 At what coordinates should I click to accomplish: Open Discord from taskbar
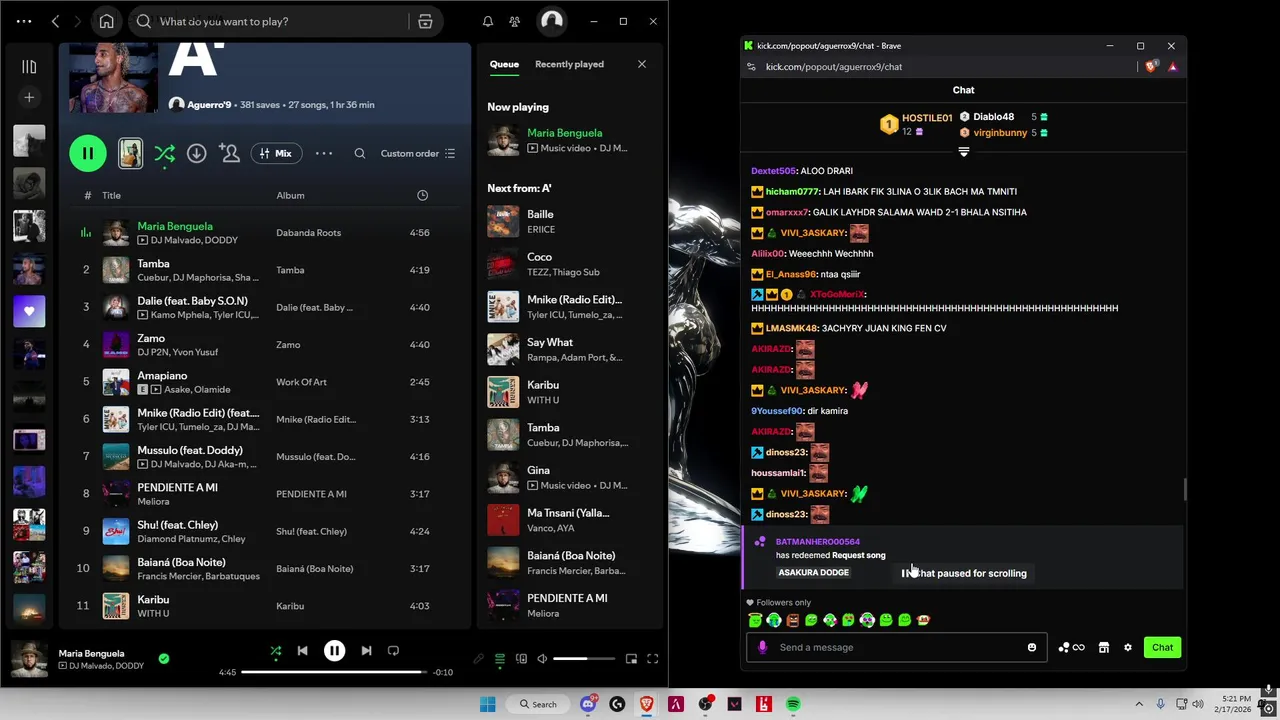[x=588, y=704]
